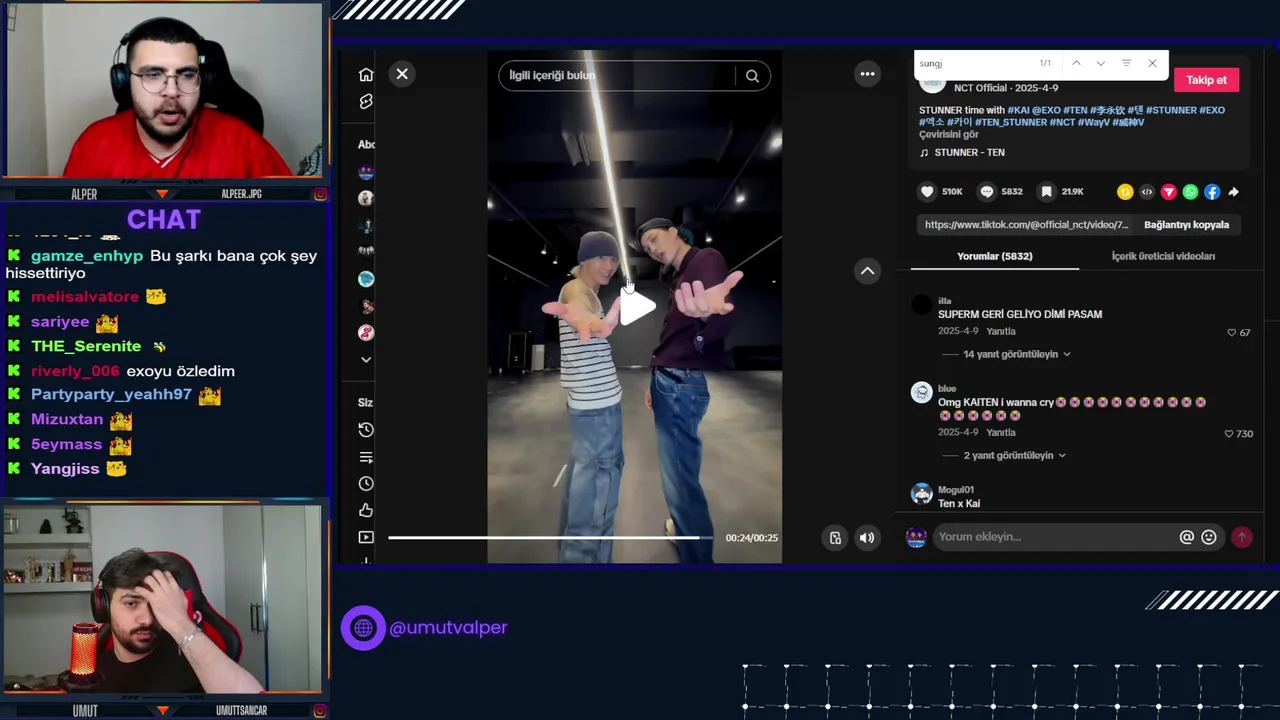
Task: Click the globe icon beside @umutvalper
Action: (x=363, y=628)
